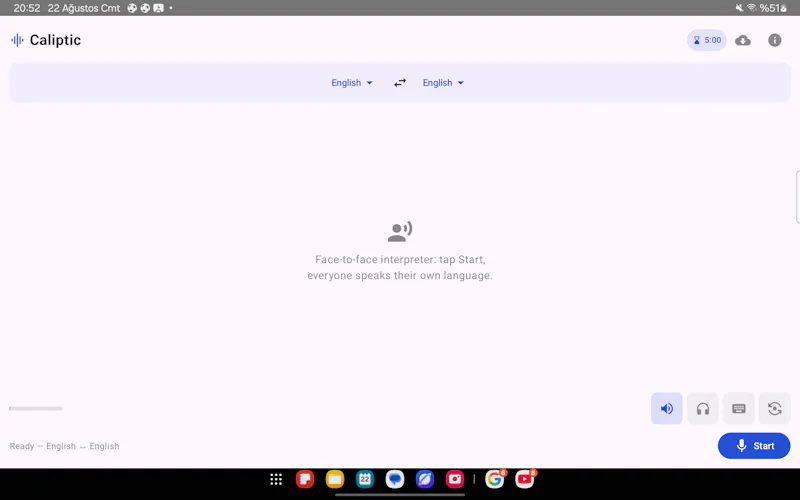Open the app drawer grid icon

[x=276, y=479]
